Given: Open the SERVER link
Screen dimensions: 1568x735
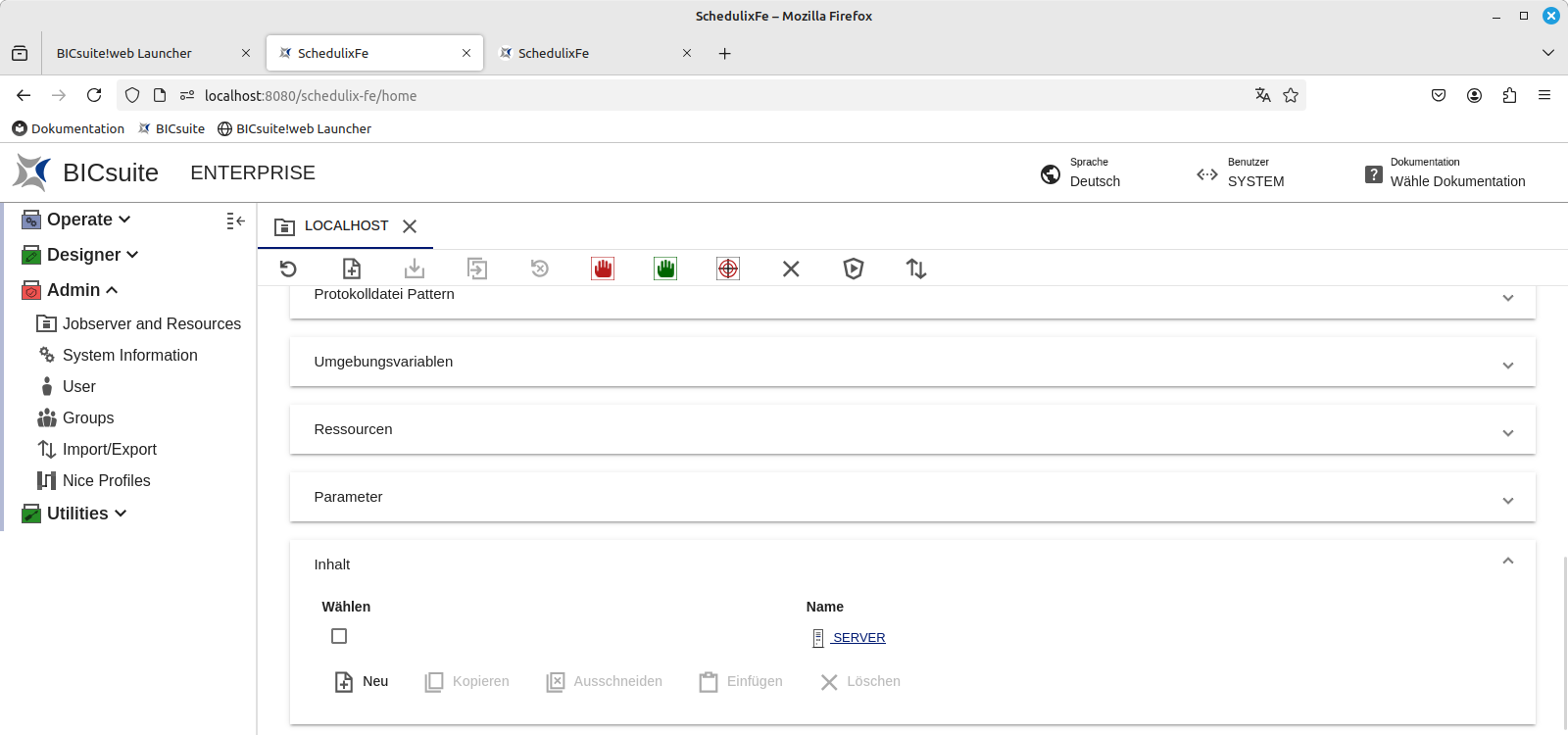Looking at the screenshot, I should 858,638.
